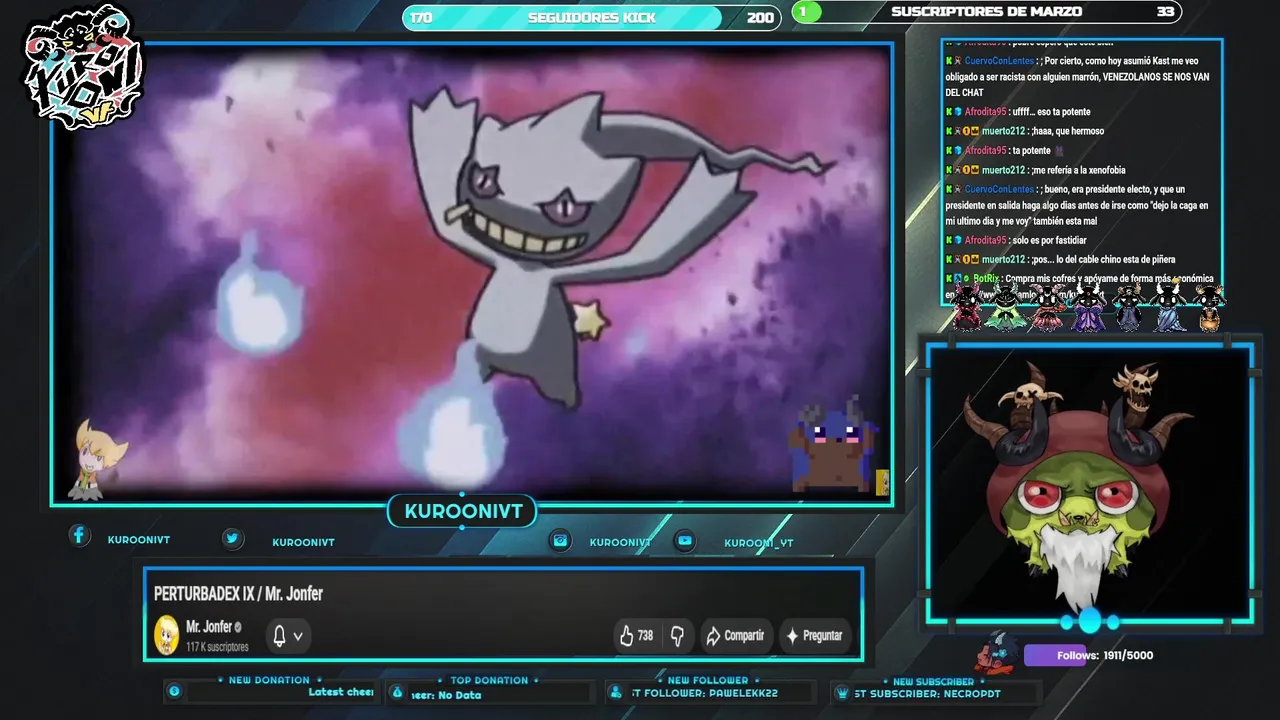Image resolution: width=1280 pixels, height=720 pixels.
Task: Click the Mr. Jonfer channel avatar
Action: [x=166, y=635]
